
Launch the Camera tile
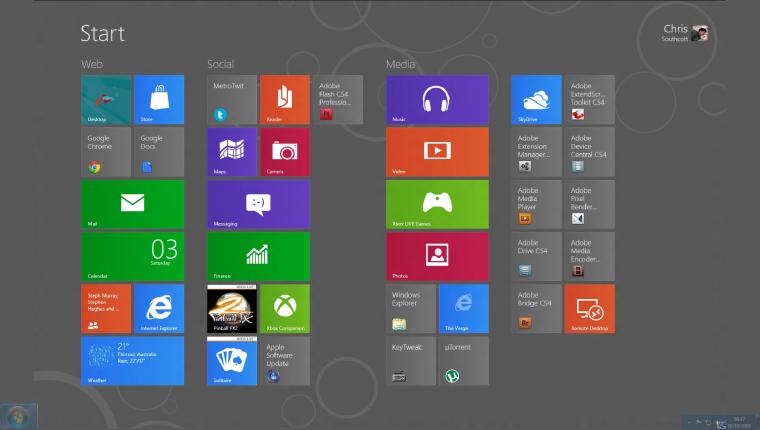[285, 152]
